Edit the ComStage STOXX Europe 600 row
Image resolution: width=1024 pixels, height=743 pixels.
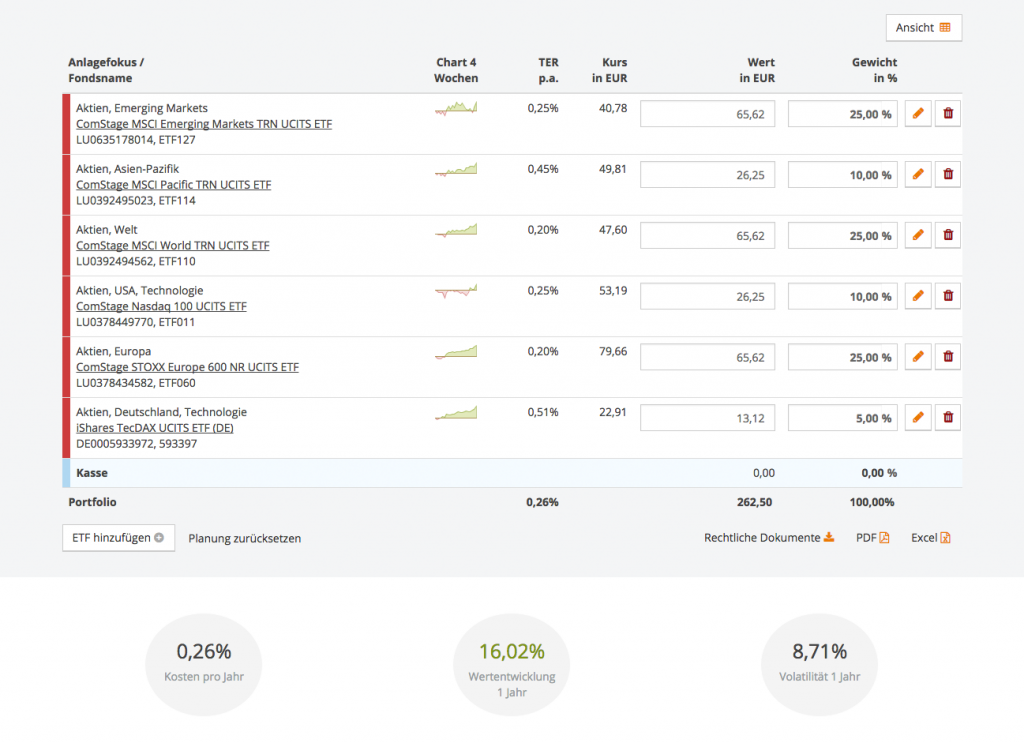point(918,356)
